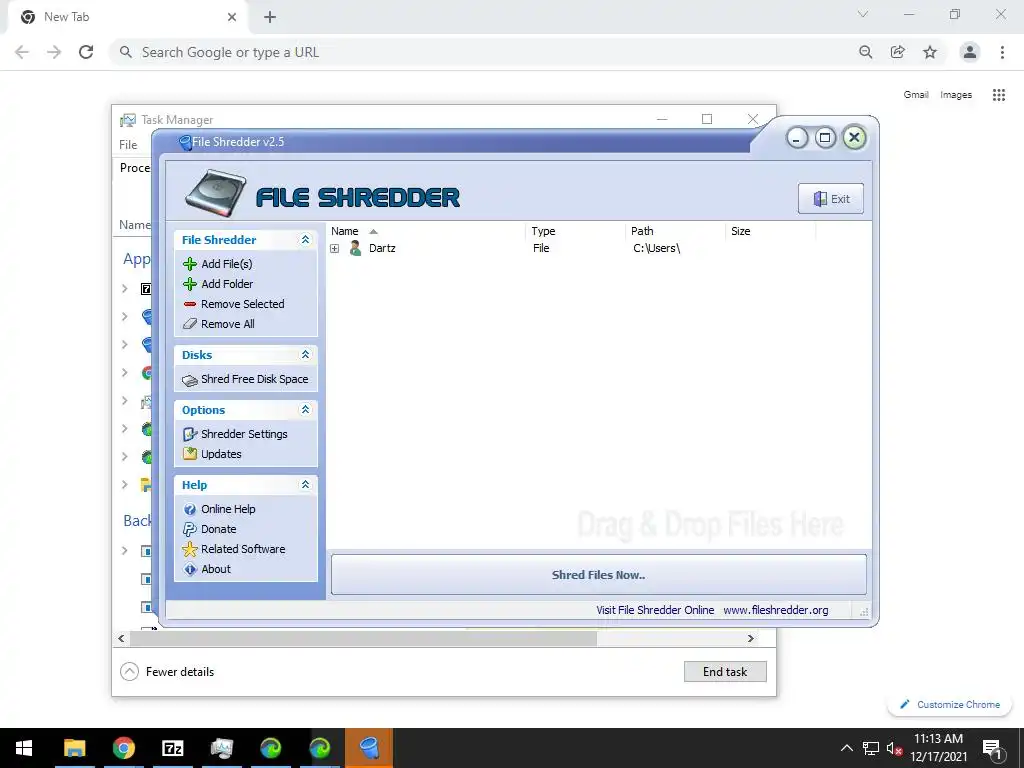
Task: Click the share page icon in Chrome
Action: [x=898, y=52]
